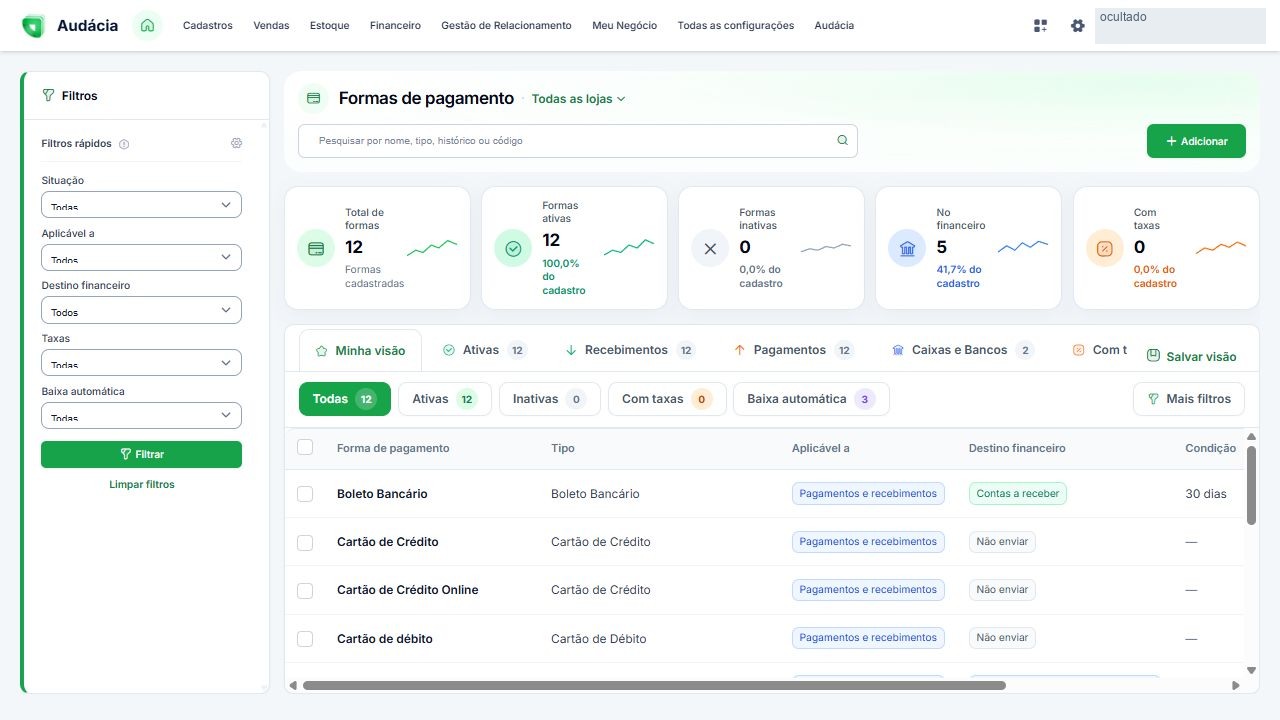
Task: Open the settings gear in top bar
Action: (1077, 26)
